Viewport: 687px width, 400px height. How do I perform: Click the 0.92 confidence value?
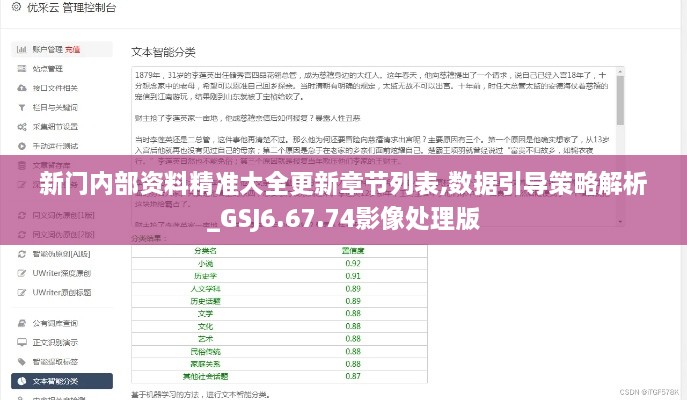point(353,263)
